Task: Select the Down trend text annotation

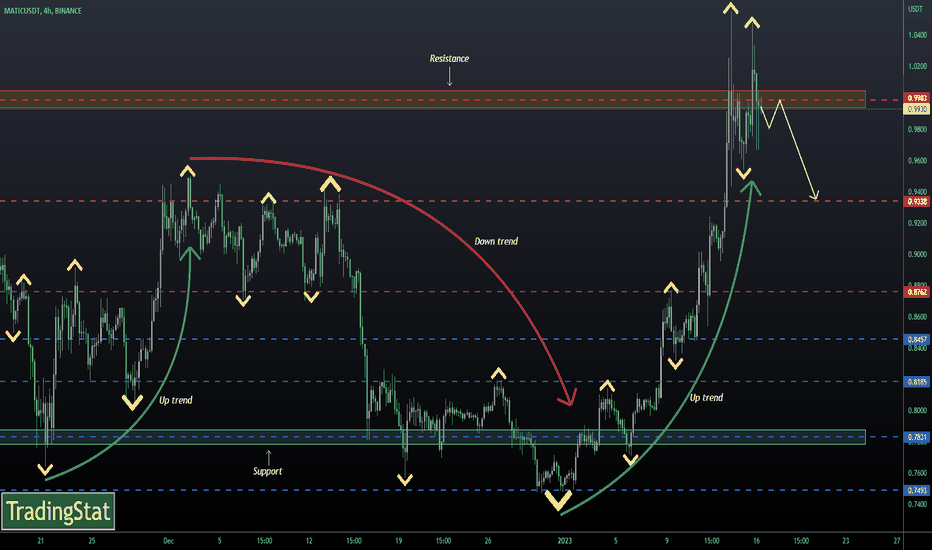Action: [x=496, y=241]
